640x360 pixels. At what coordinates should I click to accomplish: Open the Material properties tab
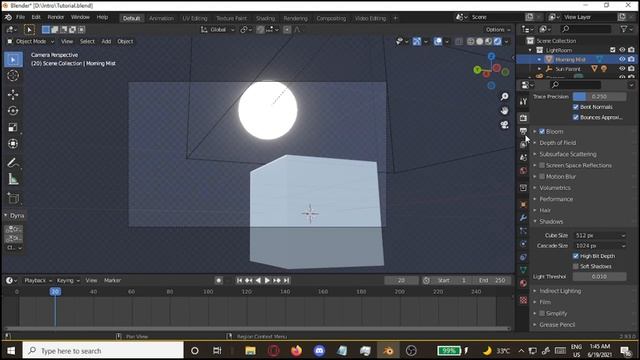point(523,283)
